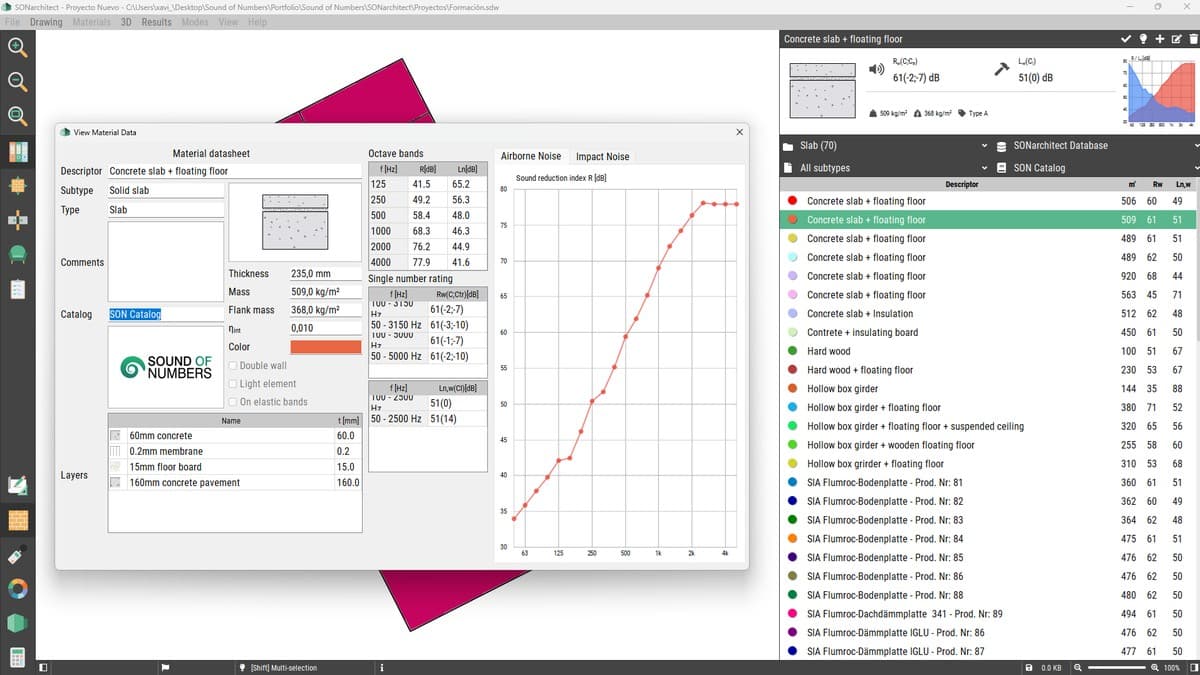Confirm material with checkmark icon
The height and width of the screenshot is (675, 1200).
tap(1126, 39)
